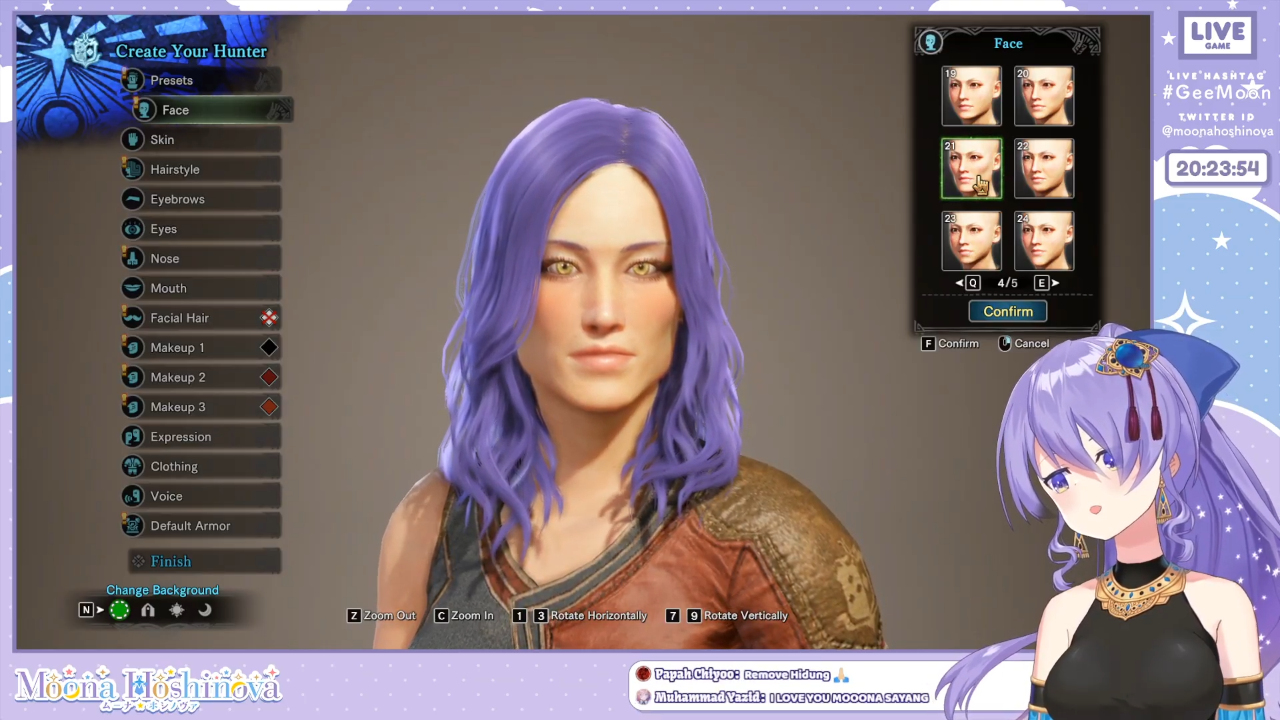
Task: Click the Z key Zoom Out hint
Action: coord(381,616)
